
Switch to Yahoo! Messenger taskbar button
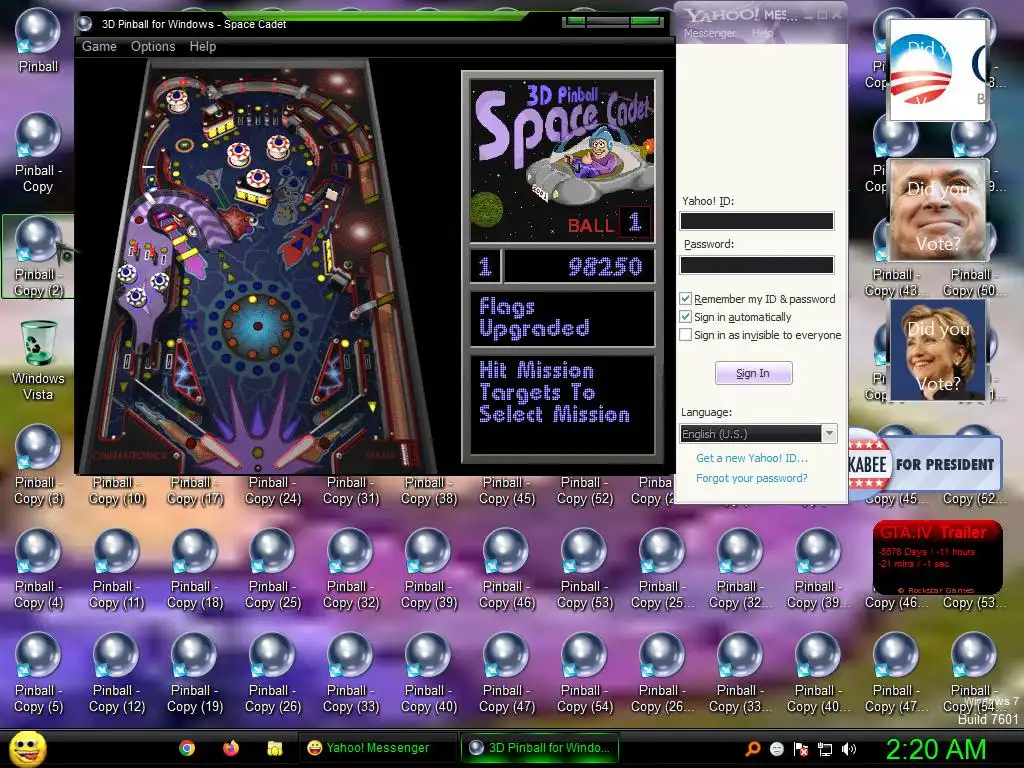point(379,748)
